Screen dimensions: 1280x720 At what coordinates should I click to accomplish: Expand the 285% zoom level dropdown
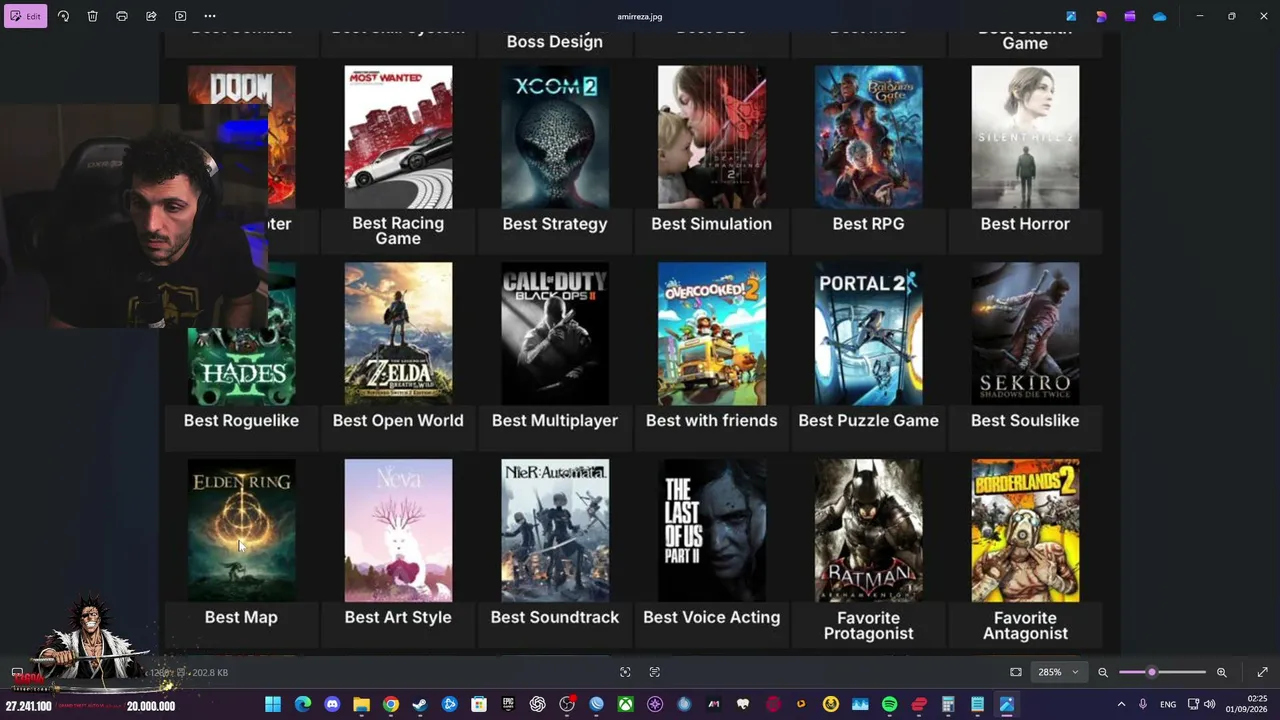click(1059, 672)
